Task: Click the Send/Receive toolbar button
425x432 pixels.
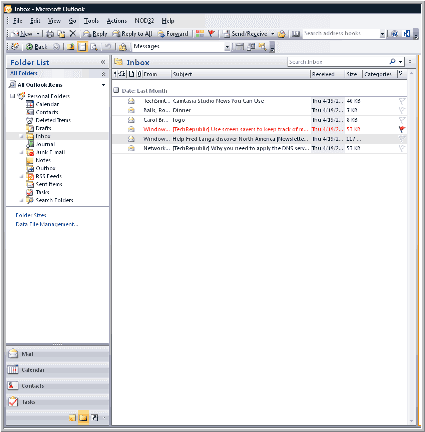Action: tap(246, 34)
